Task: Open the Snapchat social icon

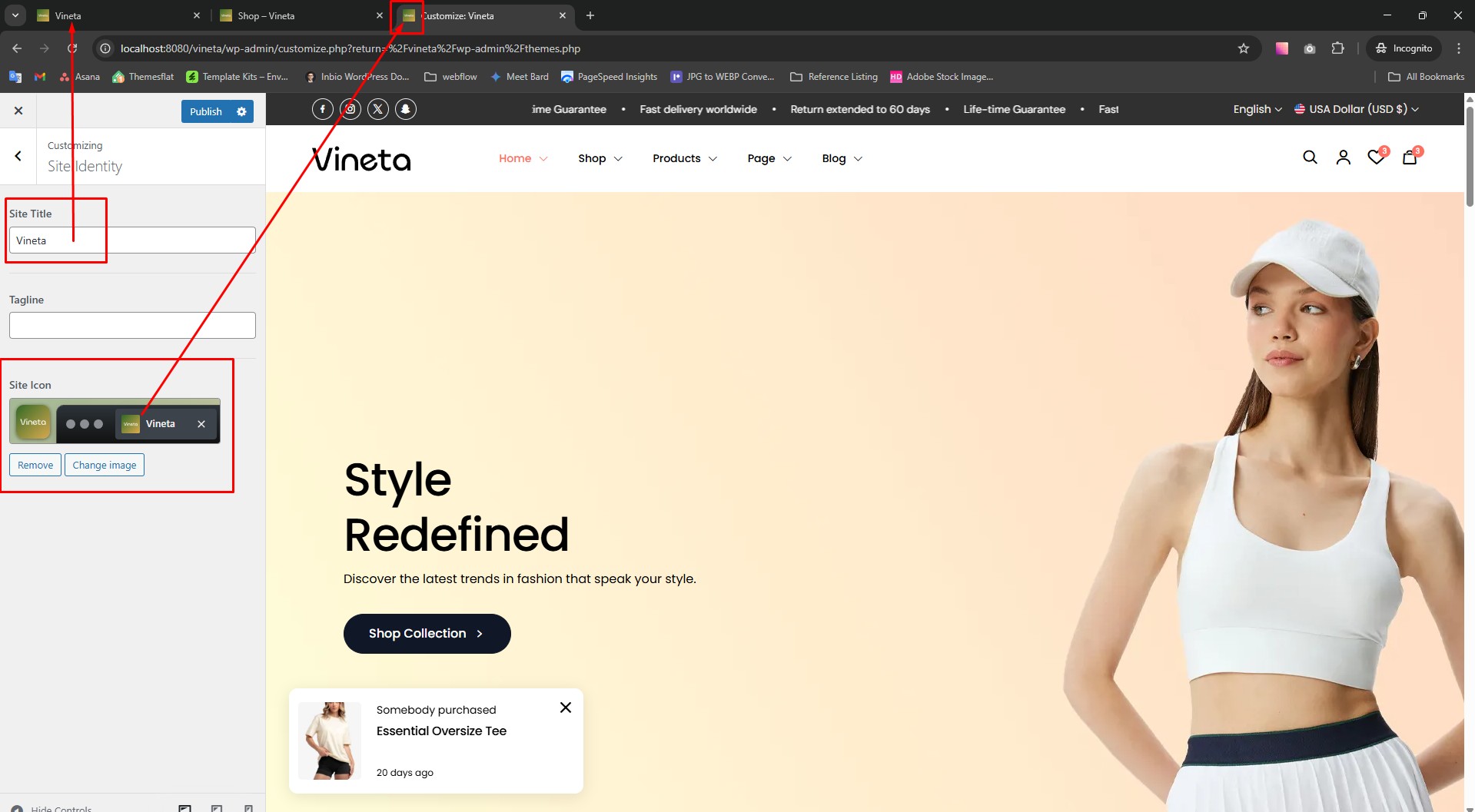Action: [406, 109]
